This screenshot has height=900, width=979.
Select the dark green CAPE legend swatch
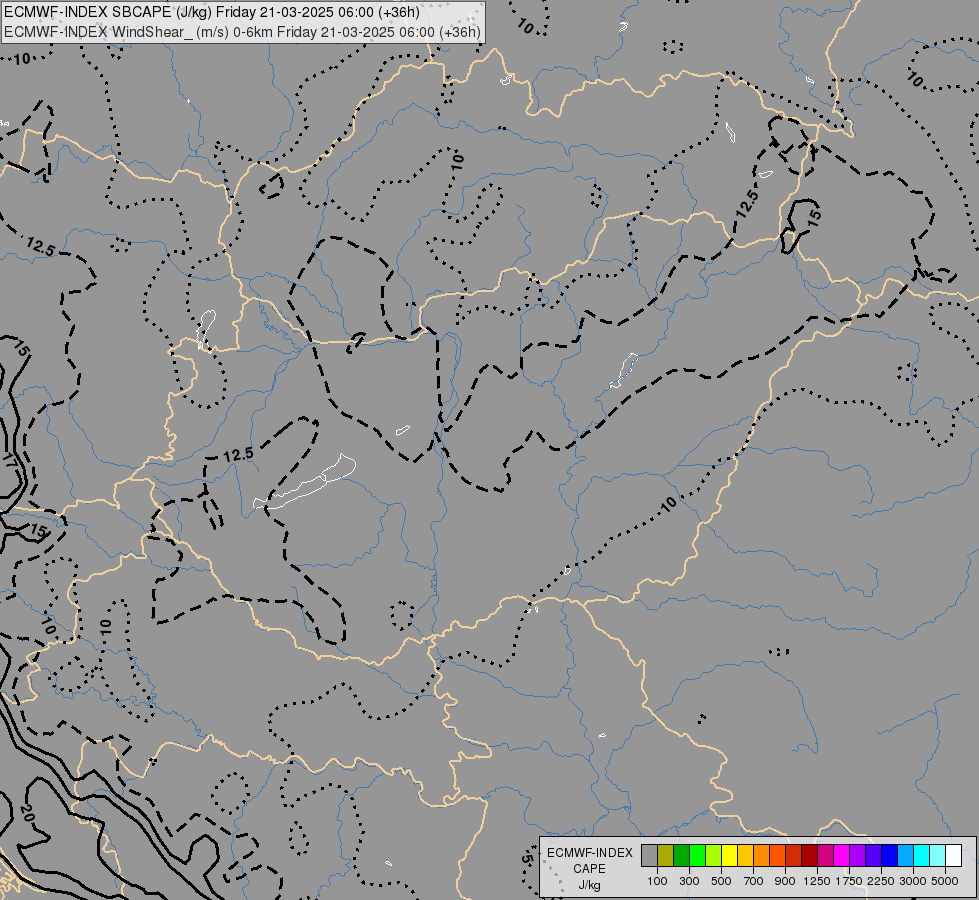point(681,856)
